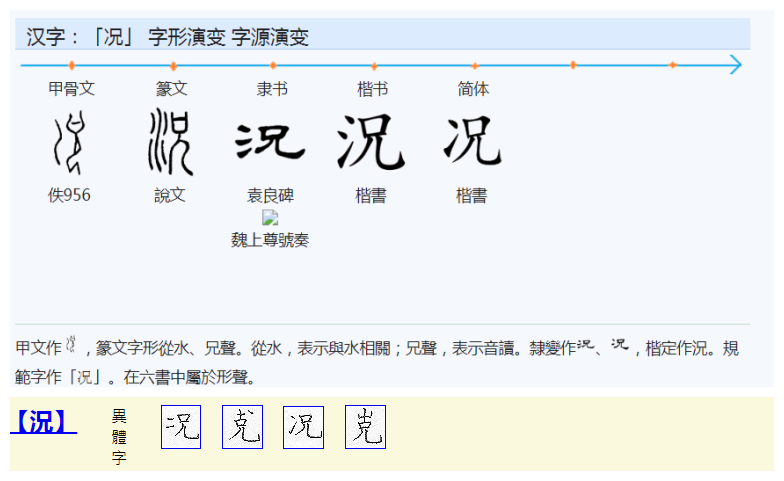Click the source label 袁良碑

[x=270, y=196]
